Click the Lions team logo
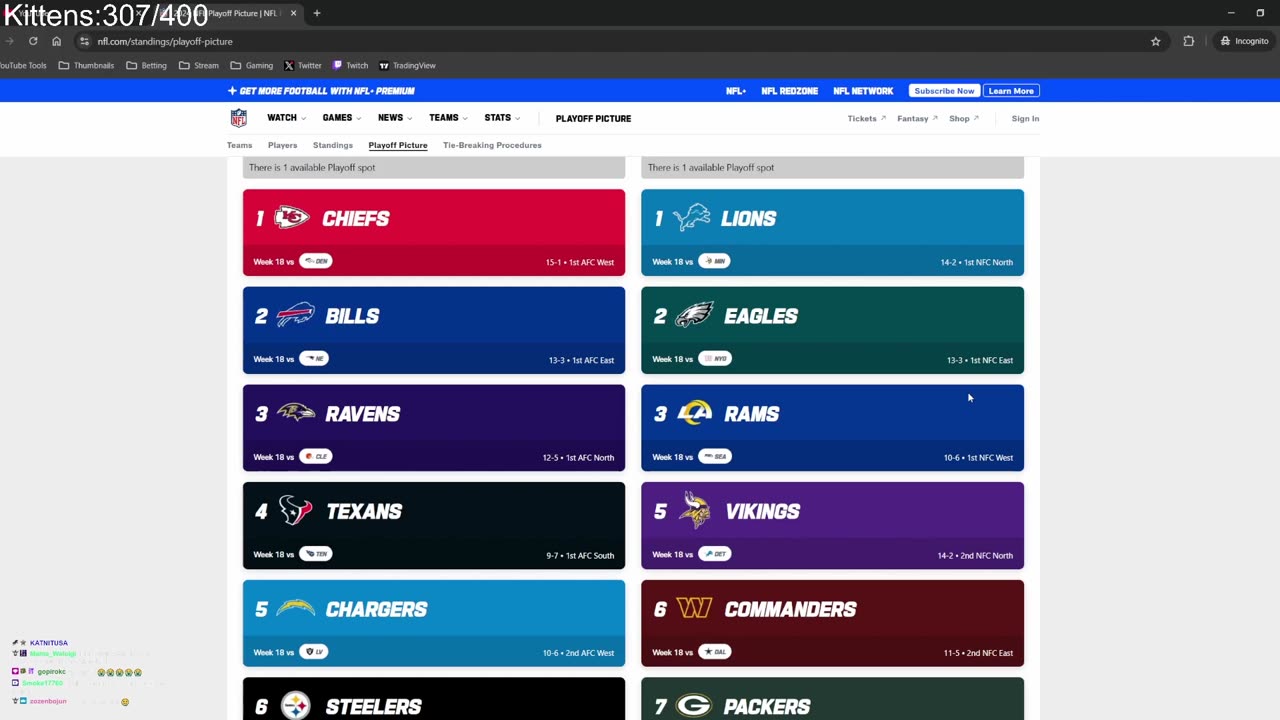 click(x=693, y=217)
